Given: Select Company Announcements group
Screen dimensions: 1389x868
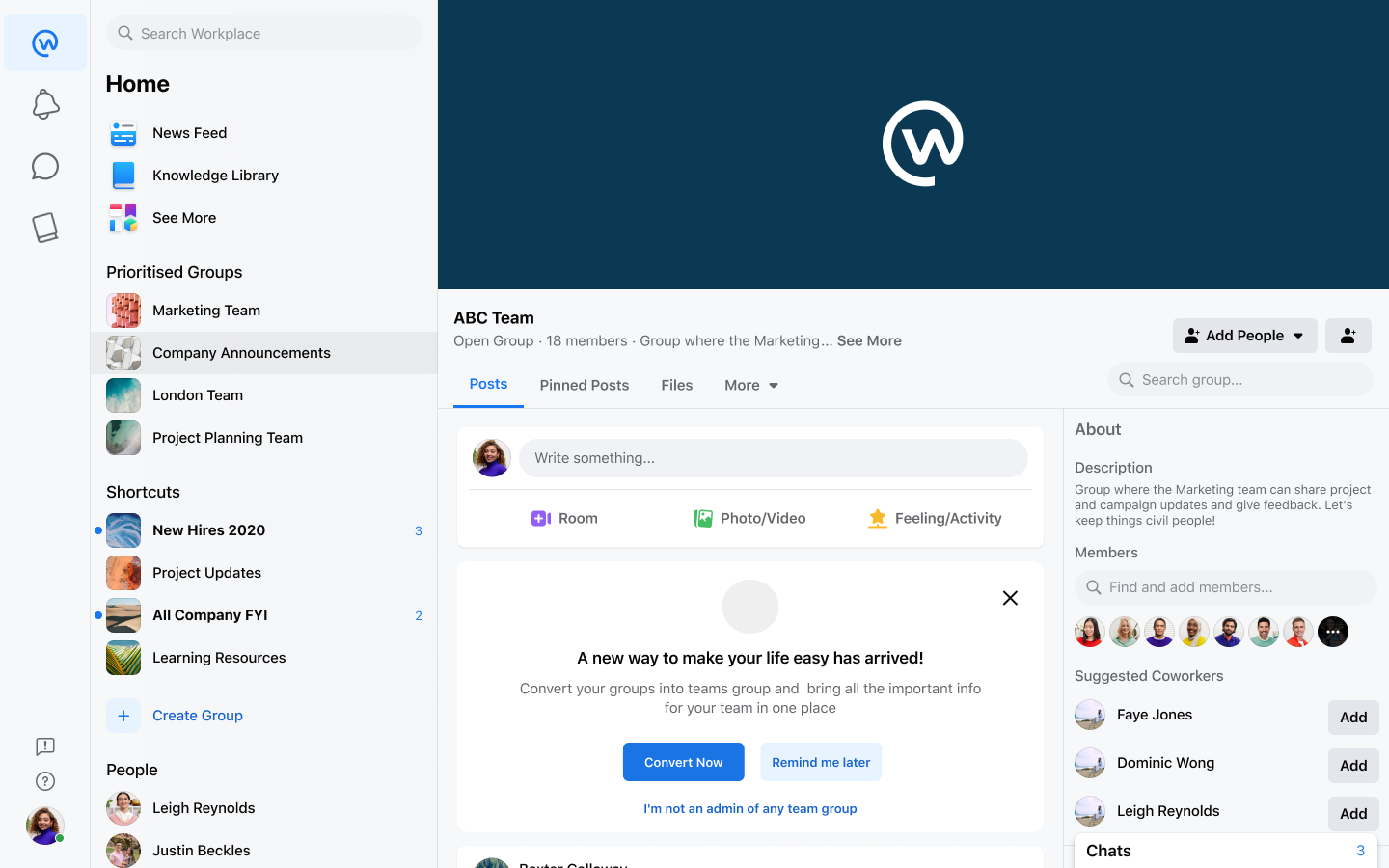Looking at the screenshot, I should [x=263, y=353].
